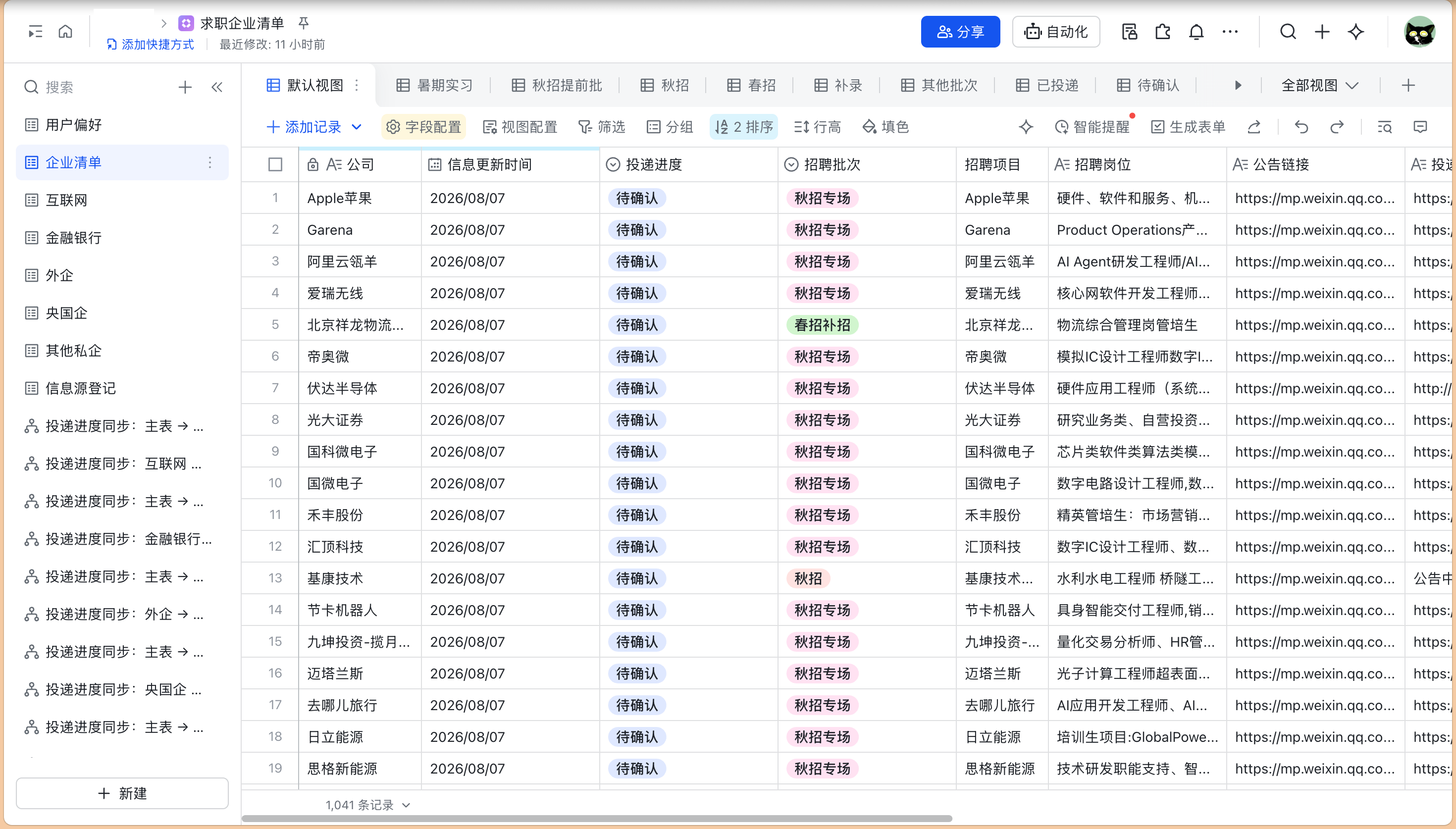This screenshot has height=829, width=1456.
Task: Collapse the sidebar with double chevron
Action: 217,87
